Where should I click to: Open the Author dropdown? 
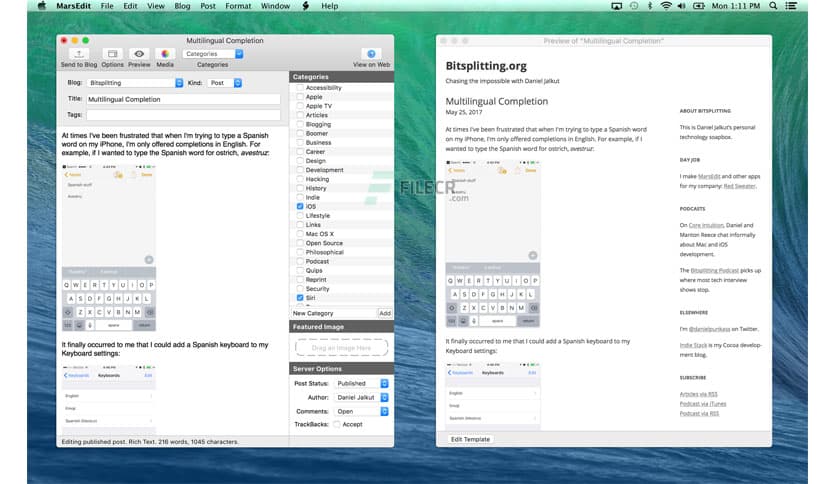361,397
